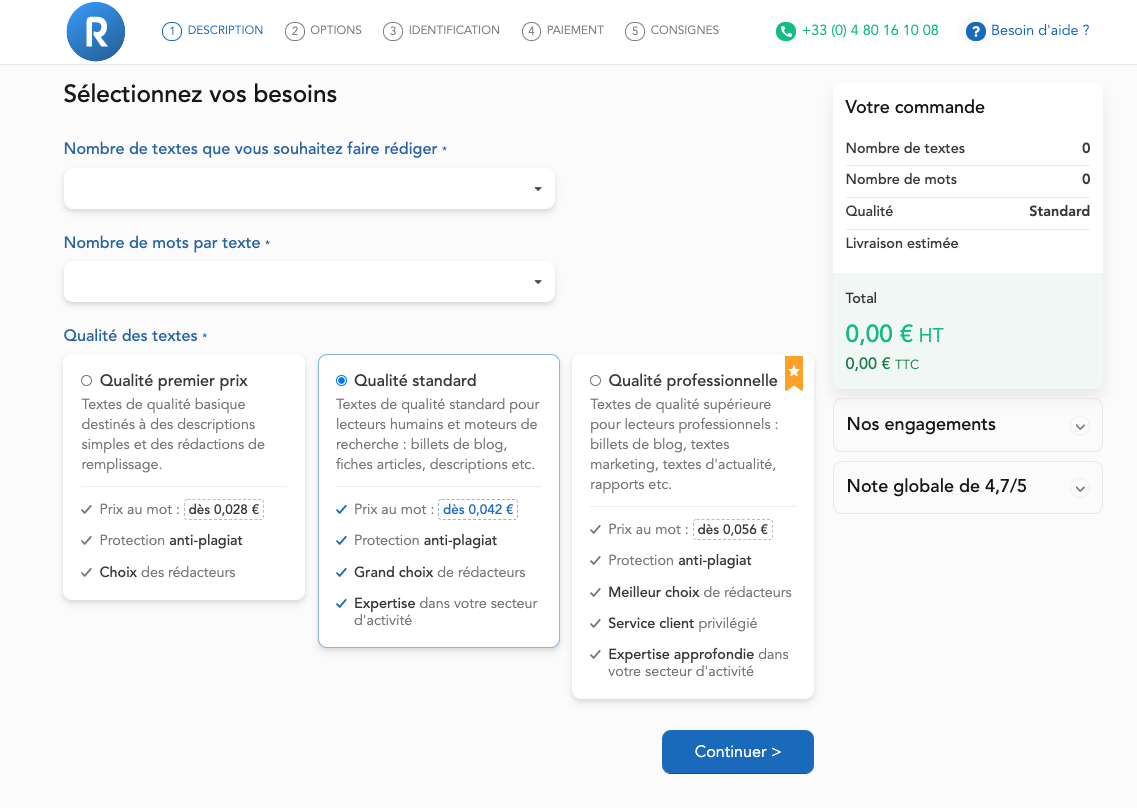Open the words per text dropdown

point(309,282)
